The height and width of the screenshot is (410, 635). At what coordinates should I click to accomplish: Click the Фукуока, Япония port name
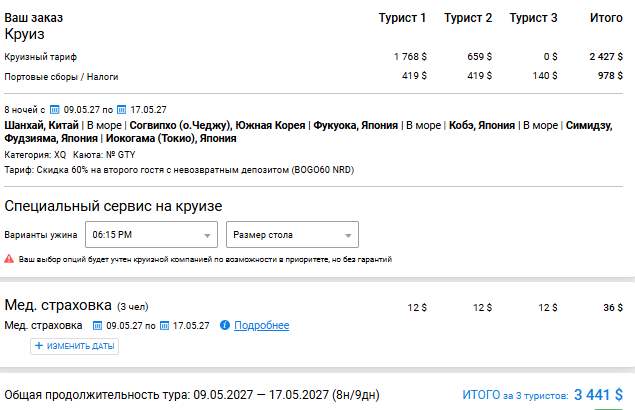pyautogui.click(x=356, y=126)
